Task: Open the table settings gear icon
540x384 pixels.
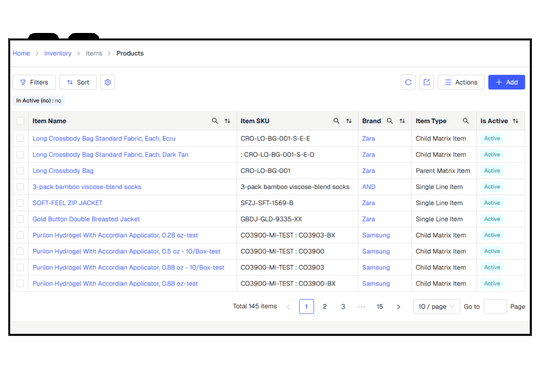Action: (x=107, y=82)
